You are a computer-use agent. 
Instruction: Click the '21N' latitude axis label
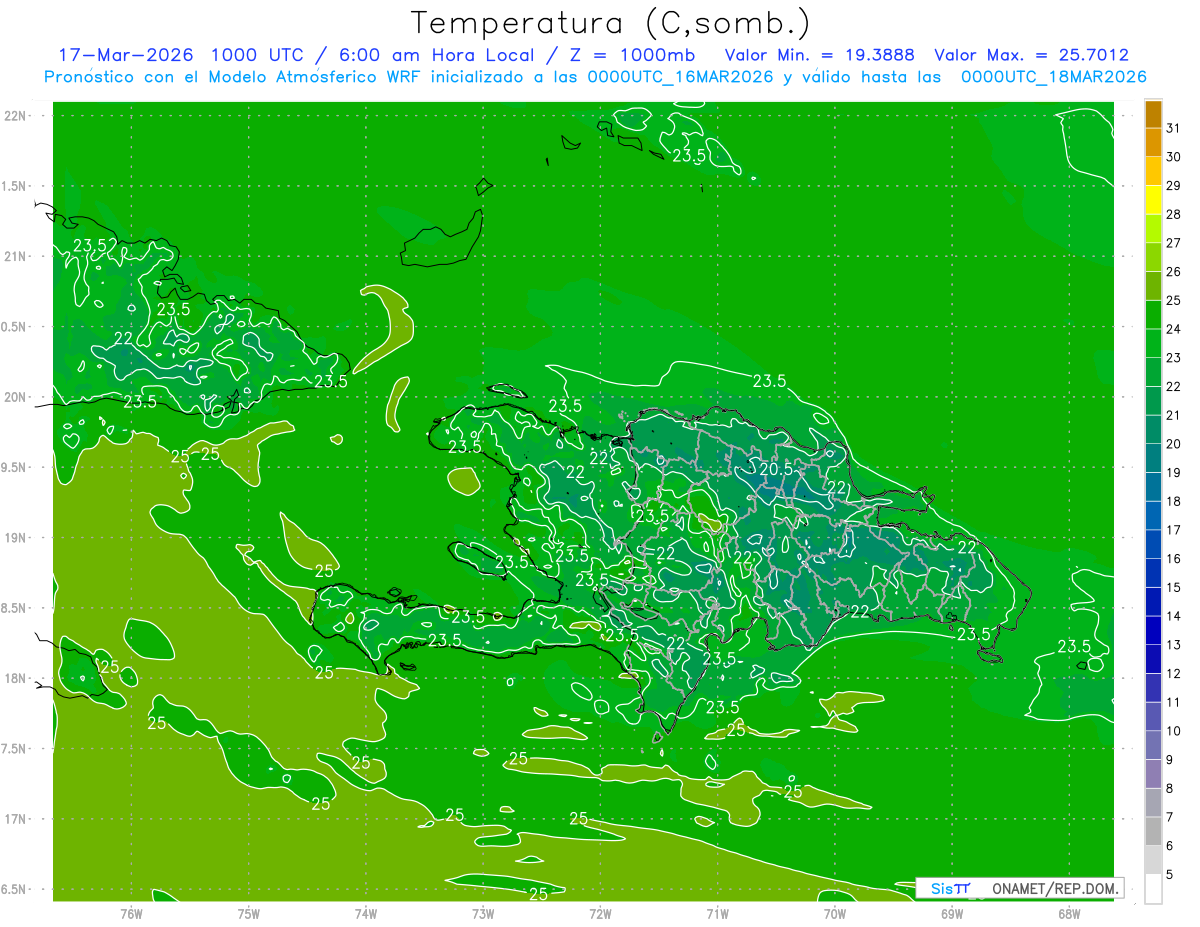coord(15,256)
